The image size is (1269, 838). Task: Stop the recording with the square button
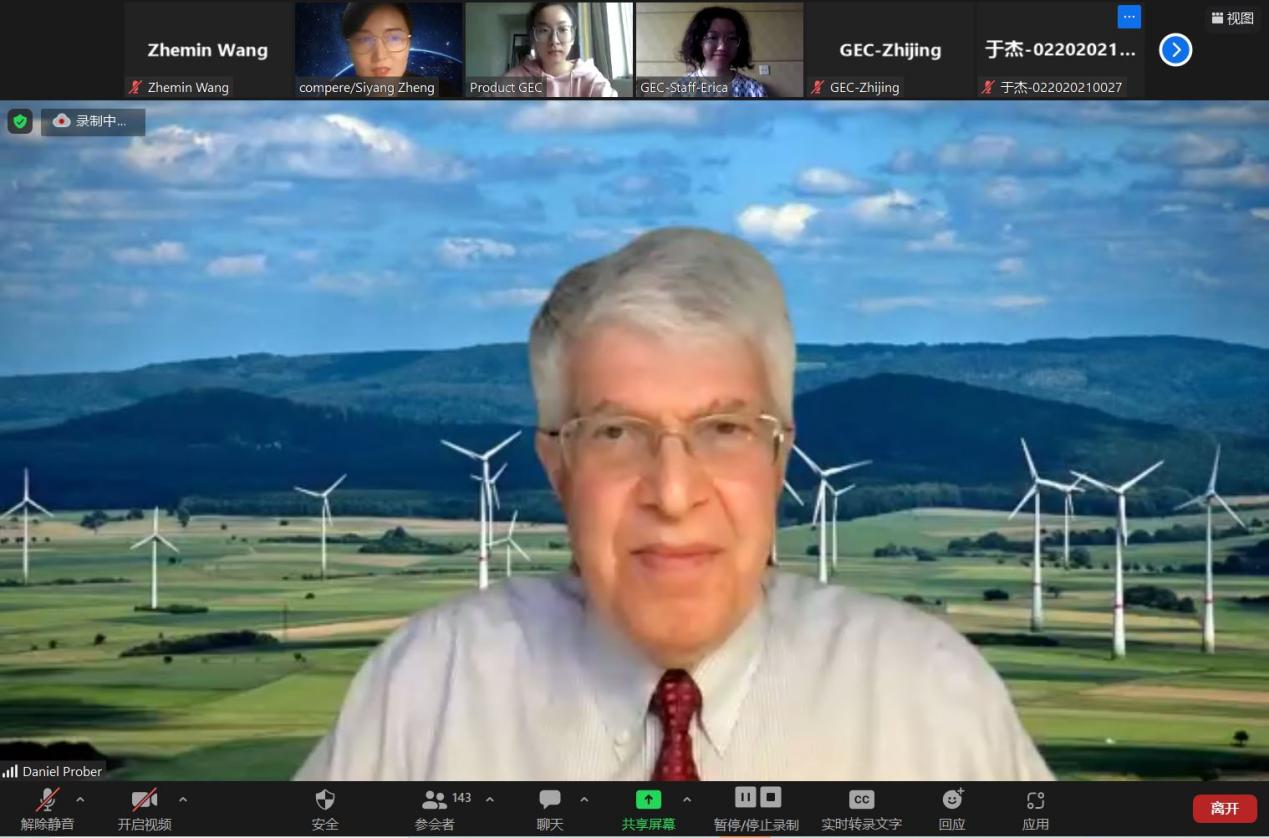tap(770, 797)
